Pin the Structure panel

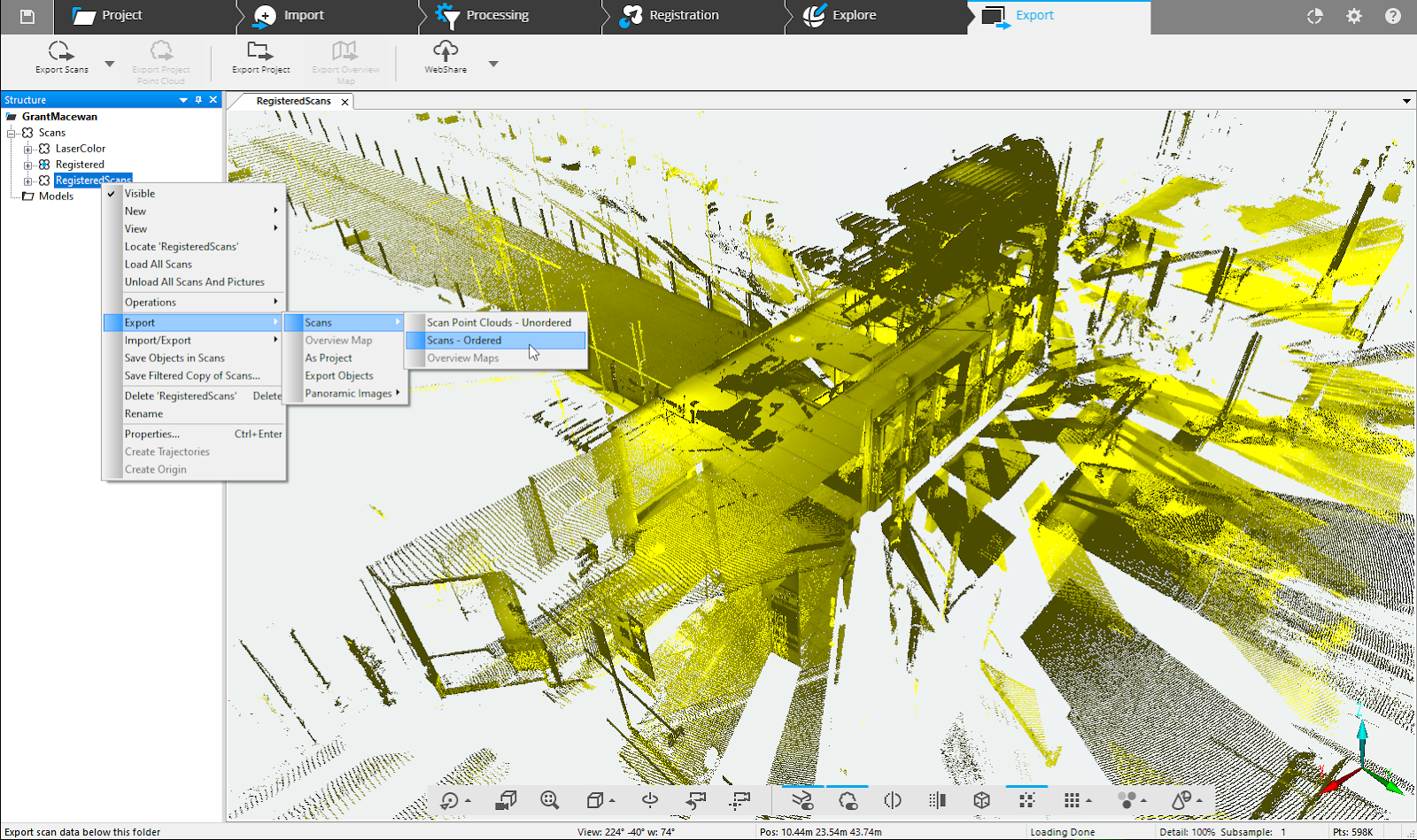tap(198, 100)
